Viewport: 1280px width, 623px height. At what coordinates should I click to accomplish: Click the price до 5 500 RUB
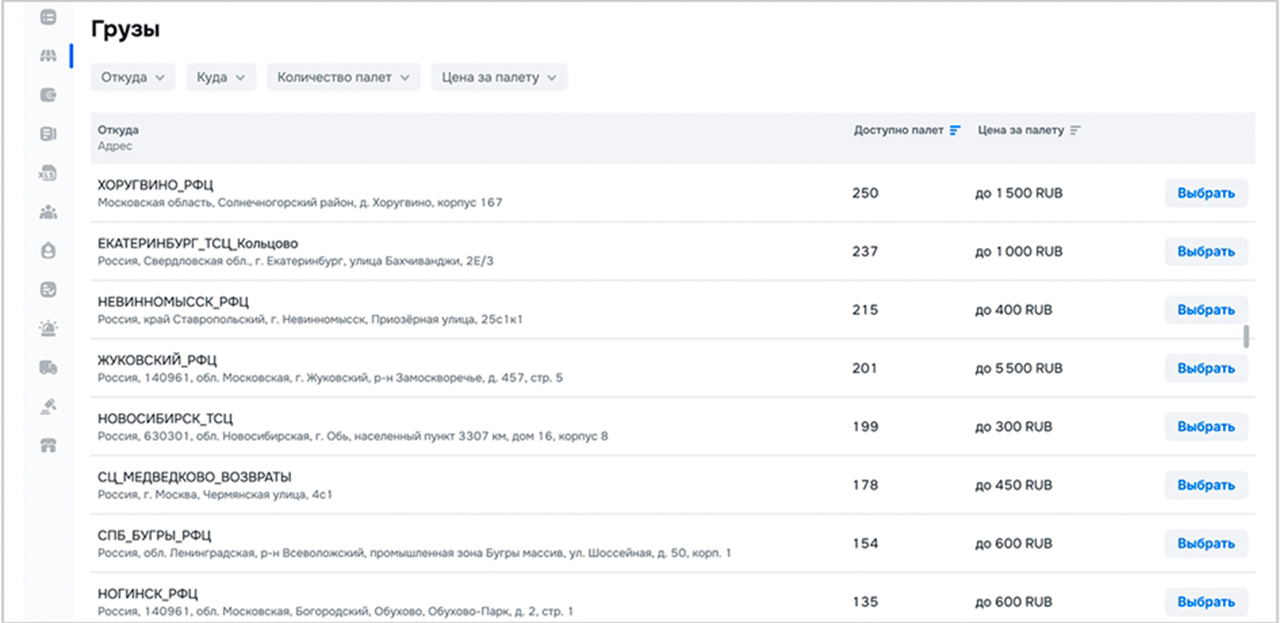[x=1019, y=368]
